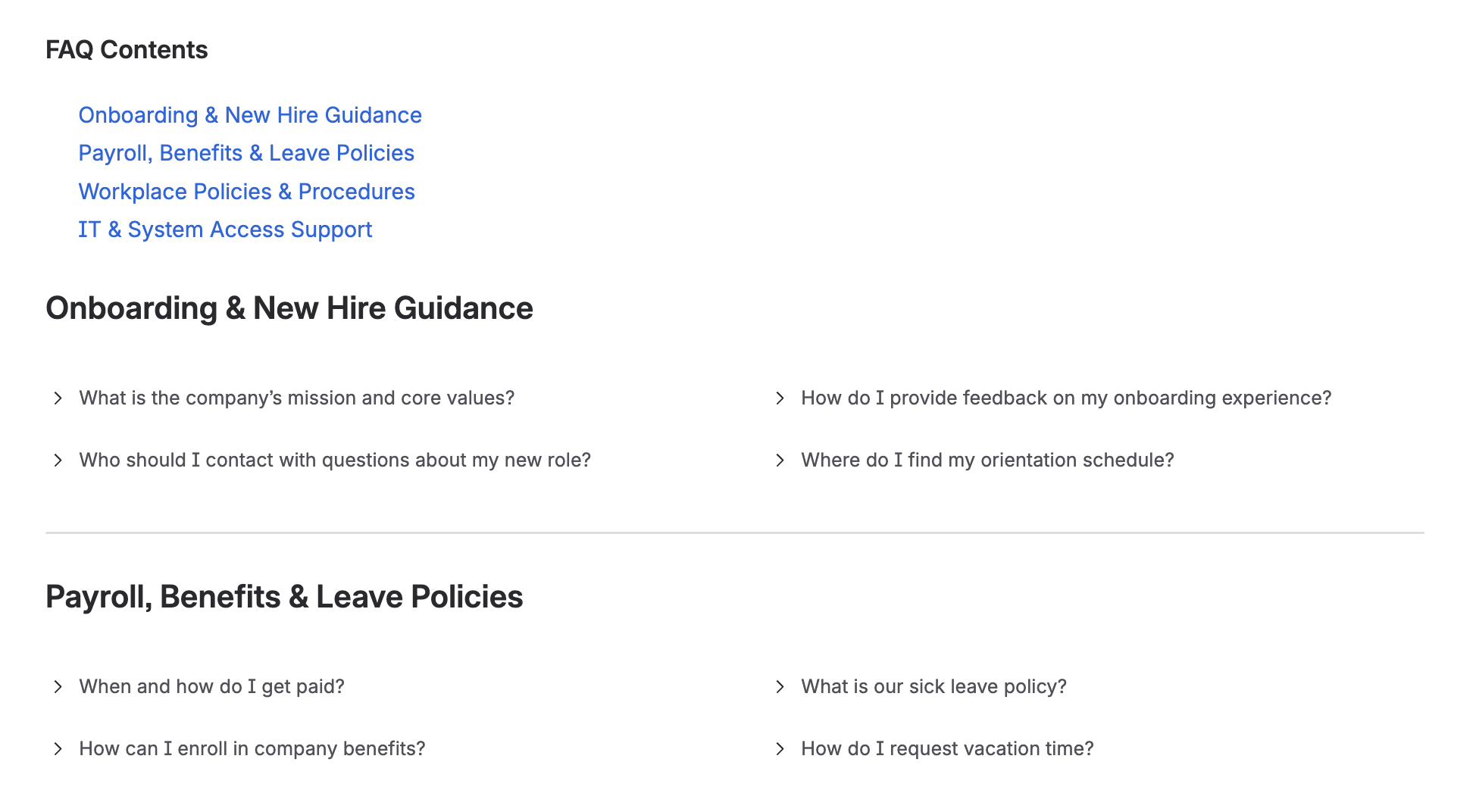Image resolution: width=1476 pixels, height=812 pixels.
Task: Expand the question about contacting someone regarding new role
Action: [335, 460]
